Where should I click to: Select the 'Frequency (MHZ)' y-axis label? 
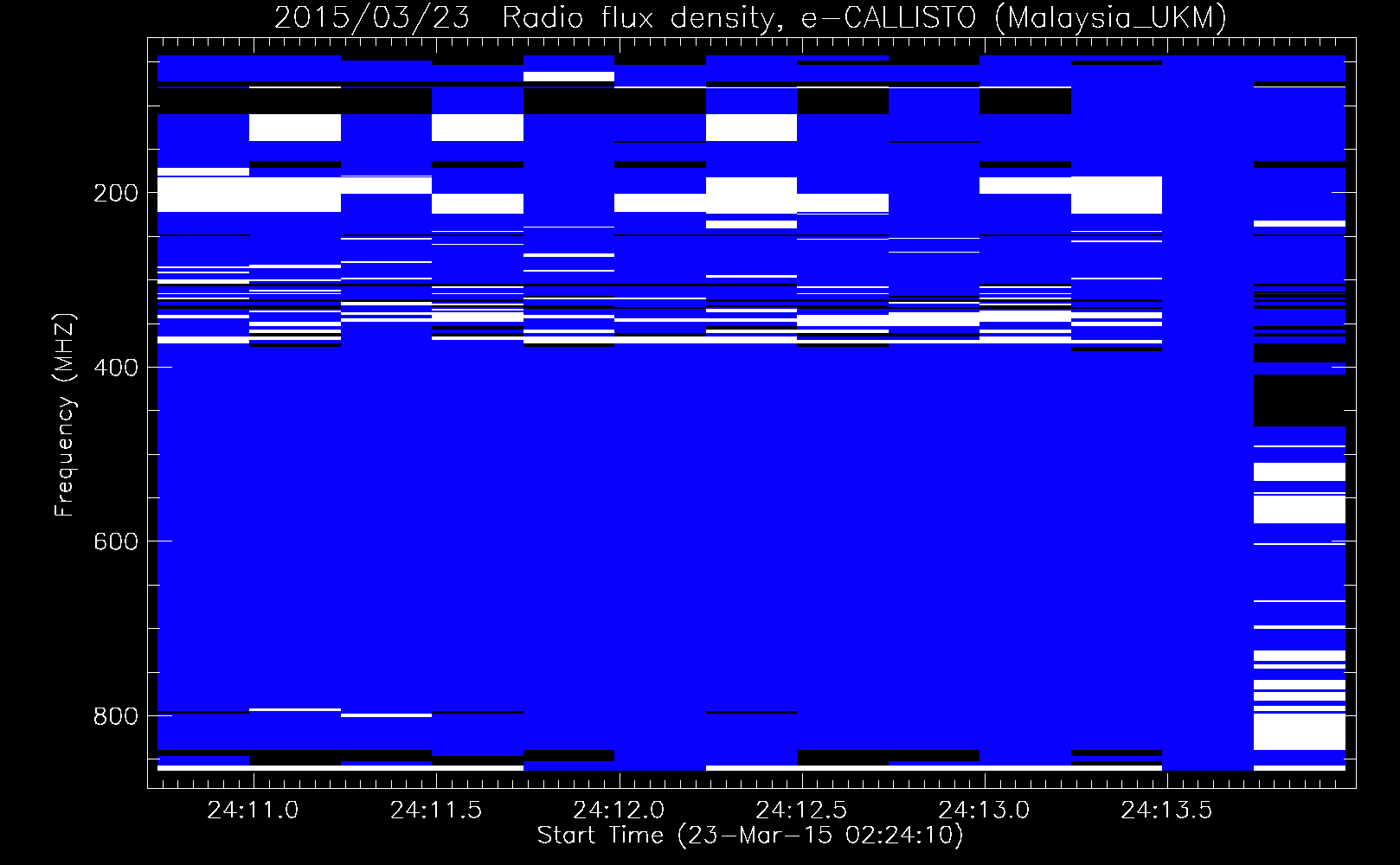tap(65, 414)
